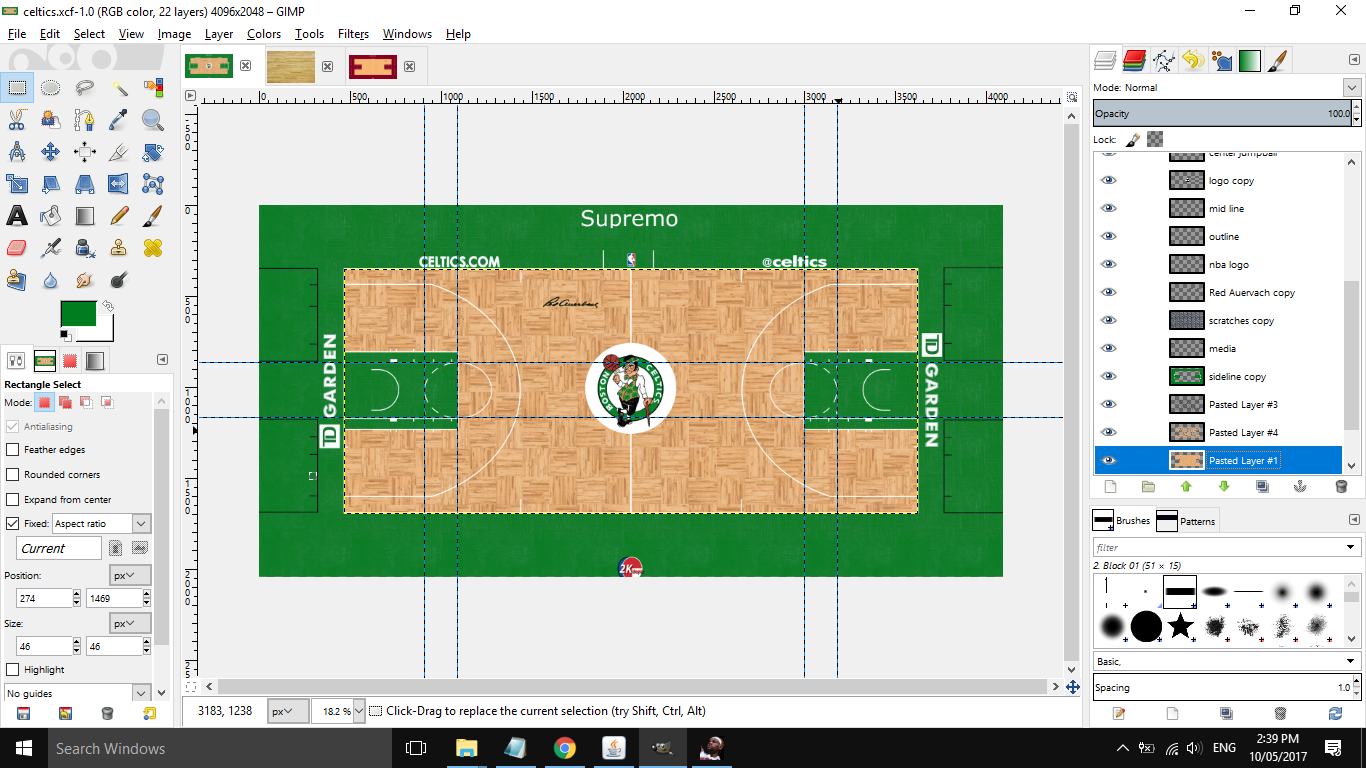1366x768 pixels.
Task: Select the Rectangle Select tool
Action: click(x=17, y=88)
